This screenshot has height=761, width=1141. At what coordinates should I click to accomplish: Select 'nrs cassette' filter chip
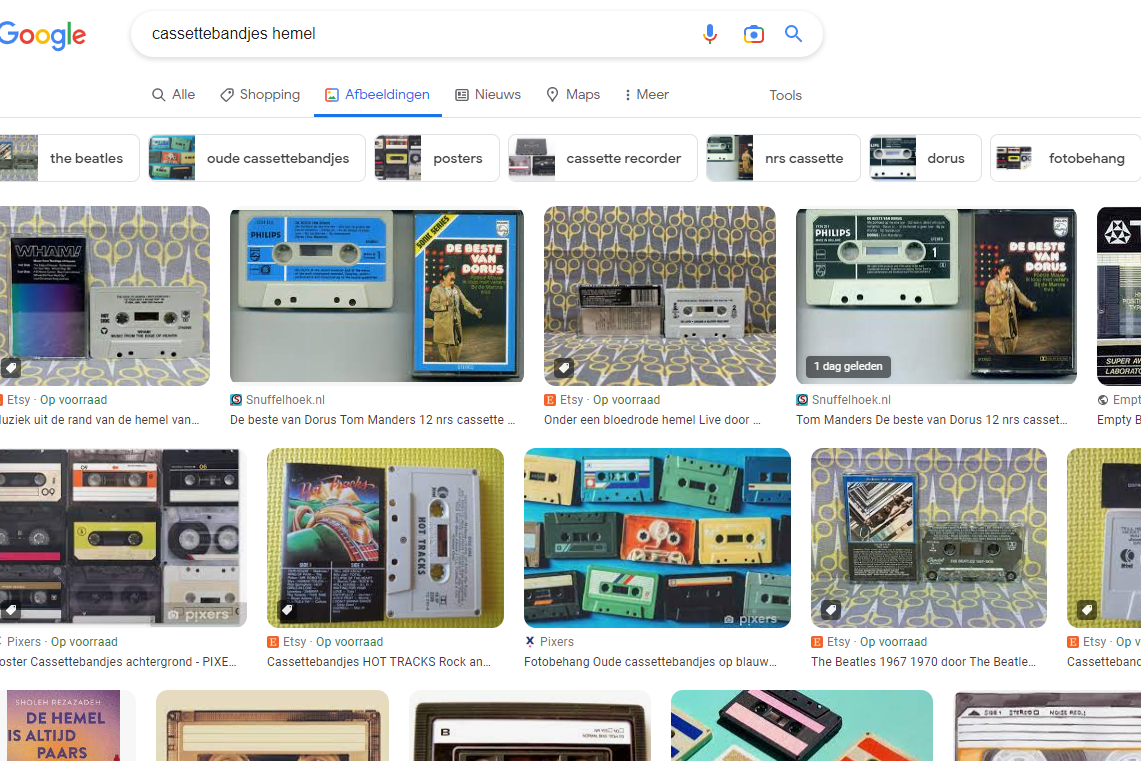[x=783, y=158]
